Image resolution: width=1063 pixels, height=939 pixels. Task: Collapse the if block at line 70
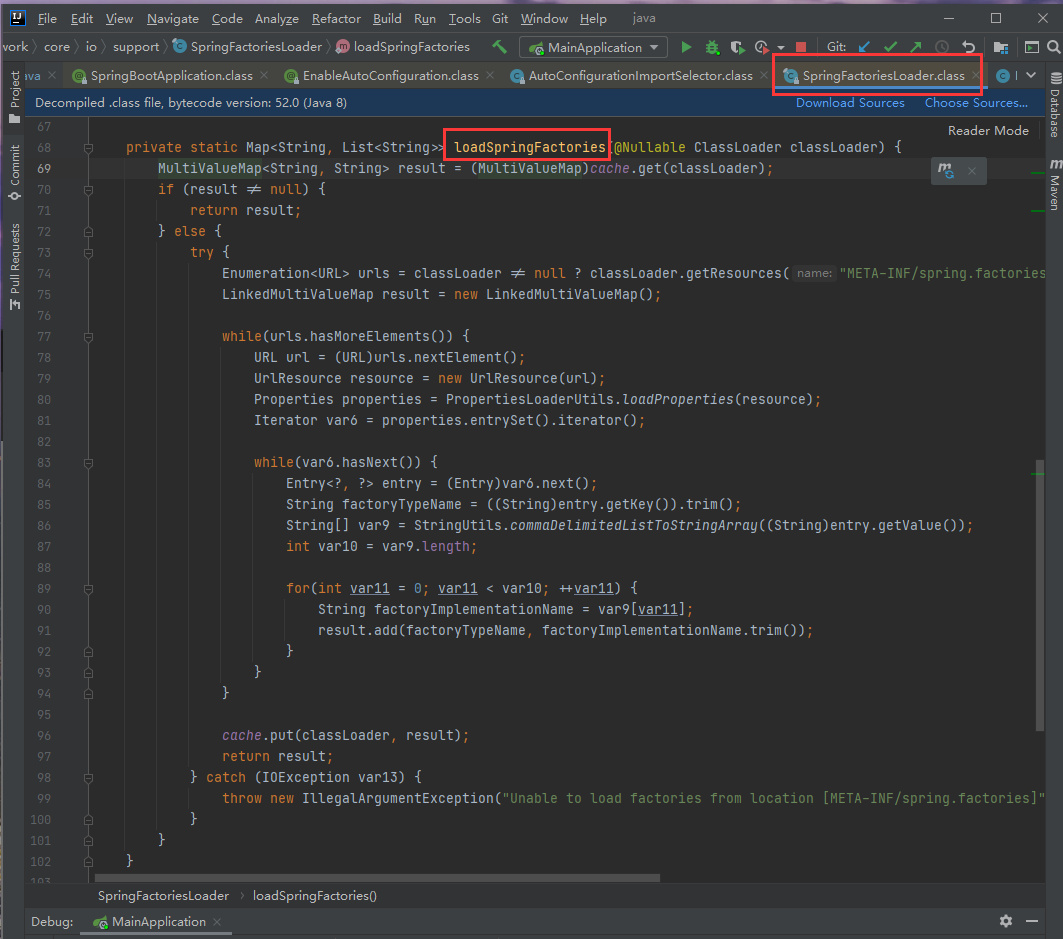pyautogui.click(x=88, y=190)
